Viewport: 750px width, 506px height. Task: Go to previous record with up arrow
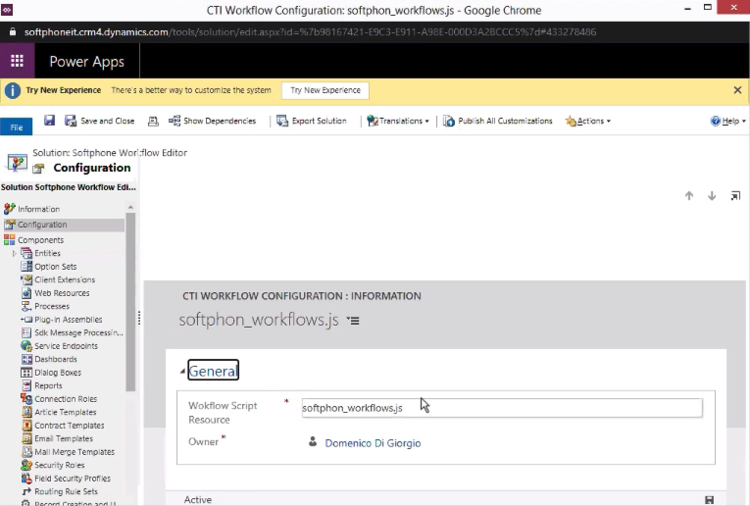tap(689, 196)
